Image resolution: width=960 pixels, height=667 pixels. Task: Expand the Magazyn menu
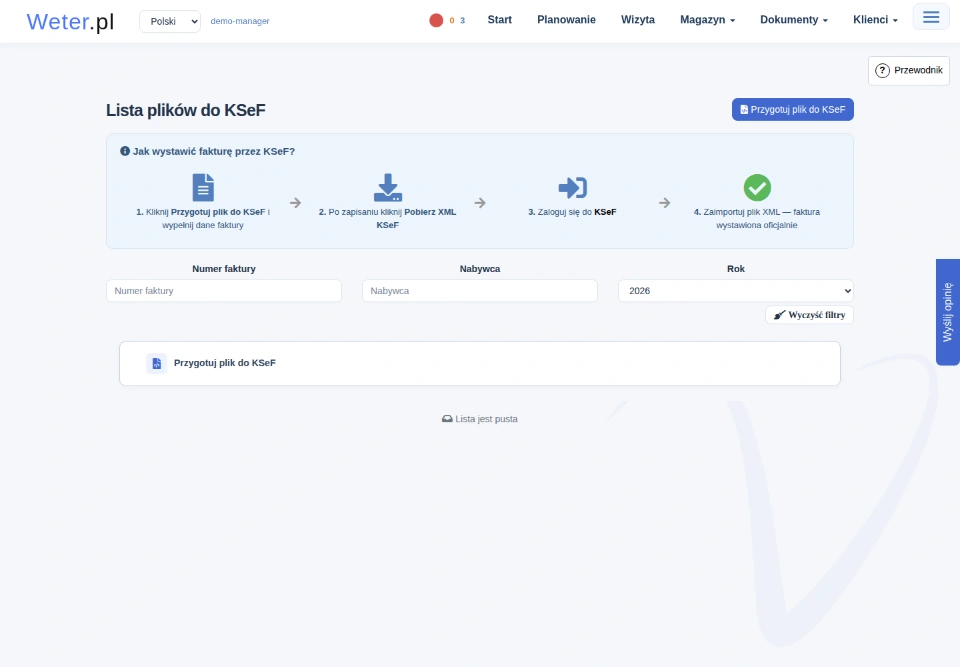pyautogui.click(x=707, y=20)
